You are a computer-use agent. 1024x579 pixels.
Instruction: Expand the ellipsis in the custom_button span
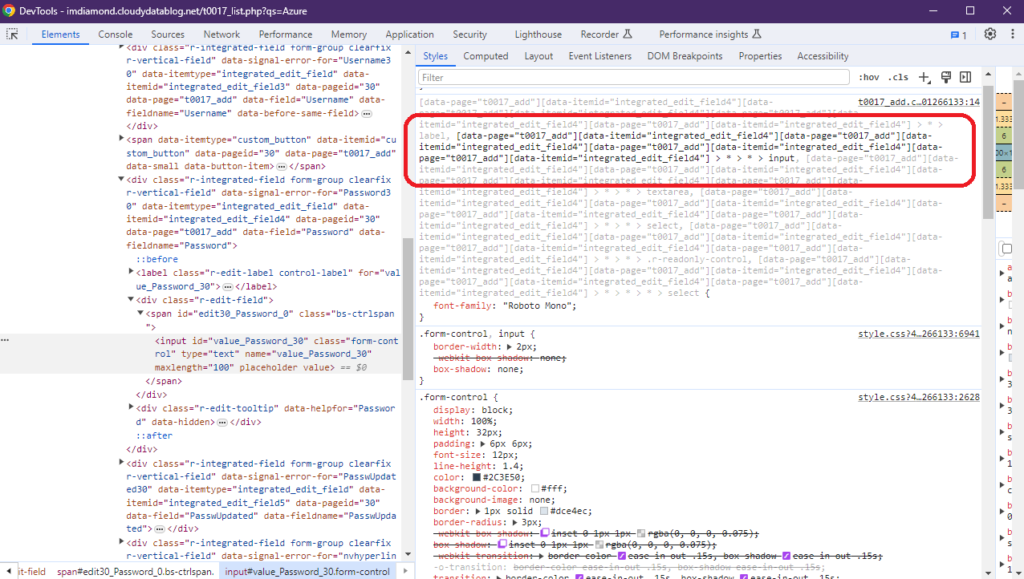(281, 166)
